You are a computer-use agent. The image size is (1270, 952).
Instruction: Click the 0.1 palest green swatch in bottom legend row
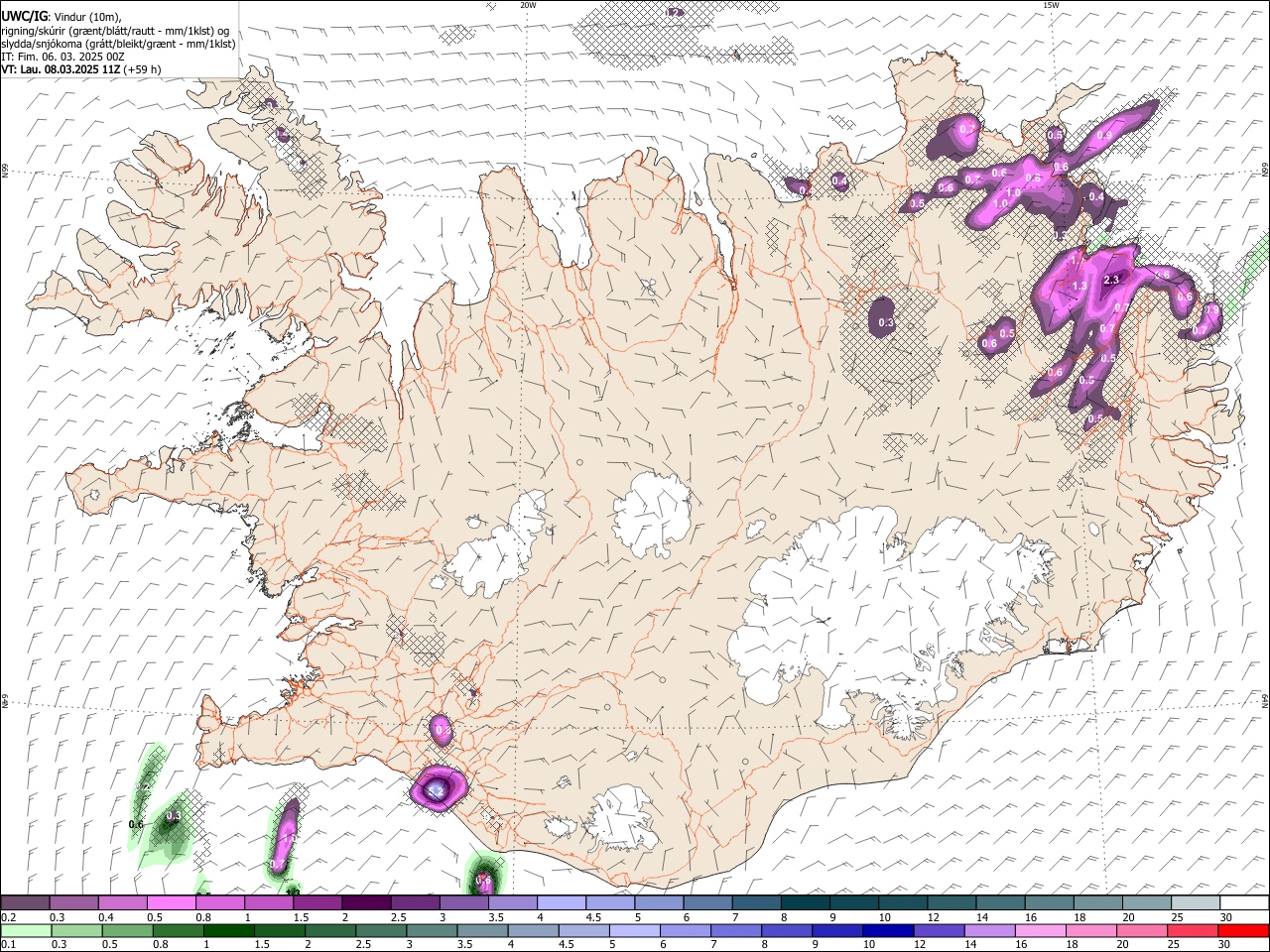pos(26,931)
